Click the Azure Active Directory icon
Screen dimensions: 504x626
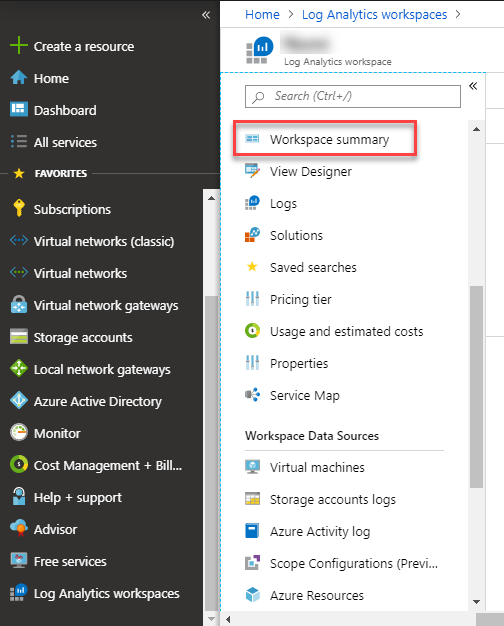18,400
